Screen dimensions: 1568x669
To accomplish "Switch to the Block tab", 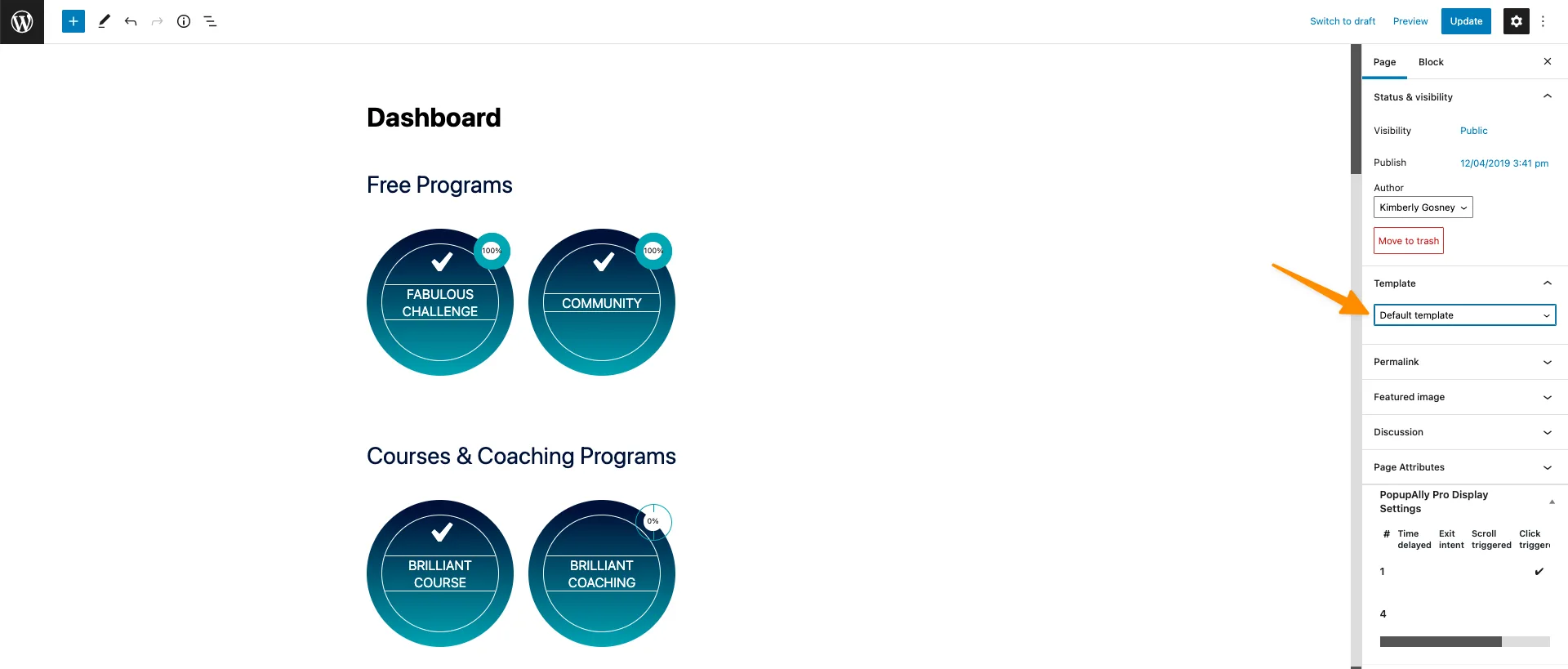I will 1431,62.
